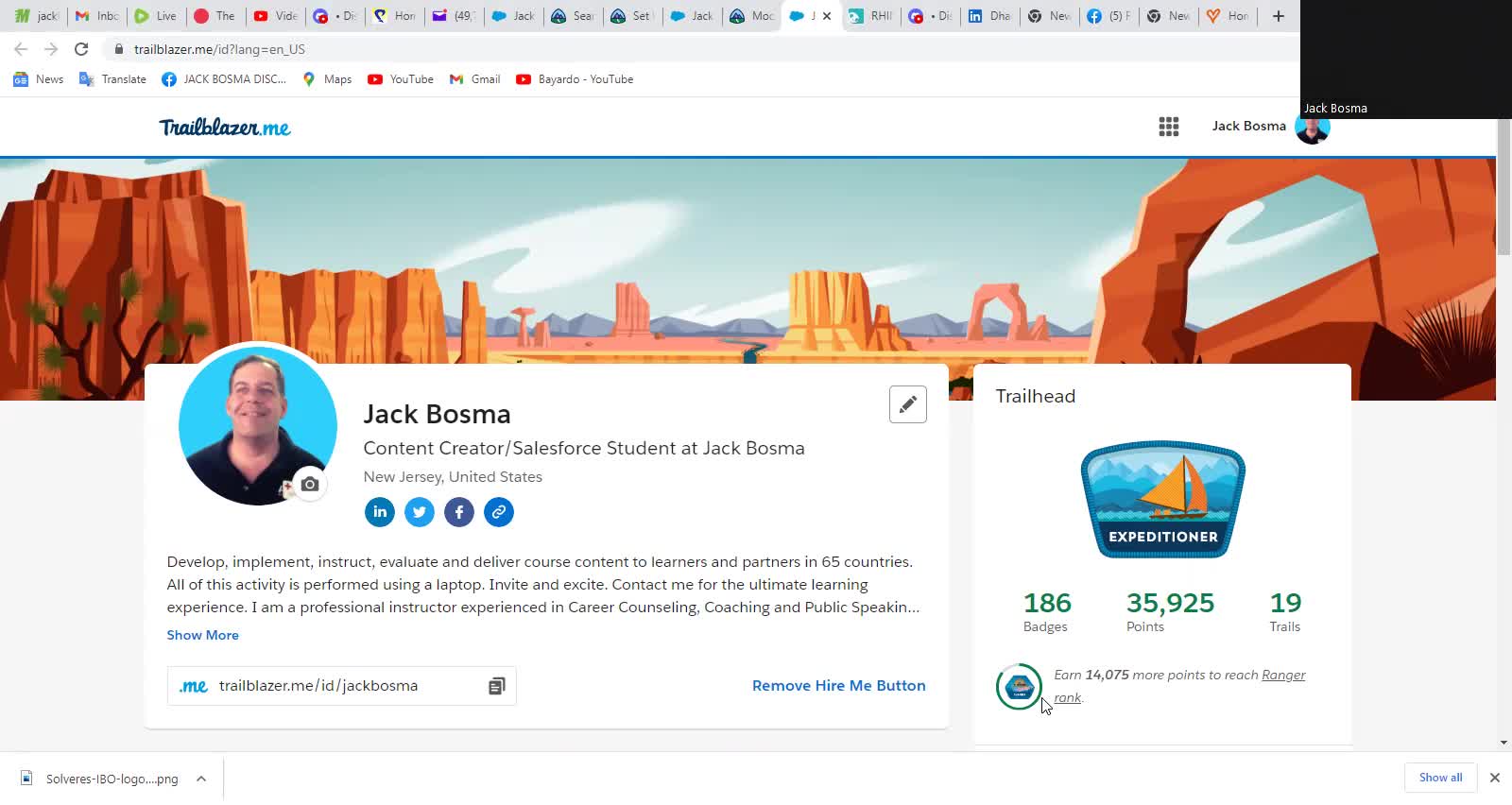Copy the trailblazer.me profile URL

click(x=497, y=686)
